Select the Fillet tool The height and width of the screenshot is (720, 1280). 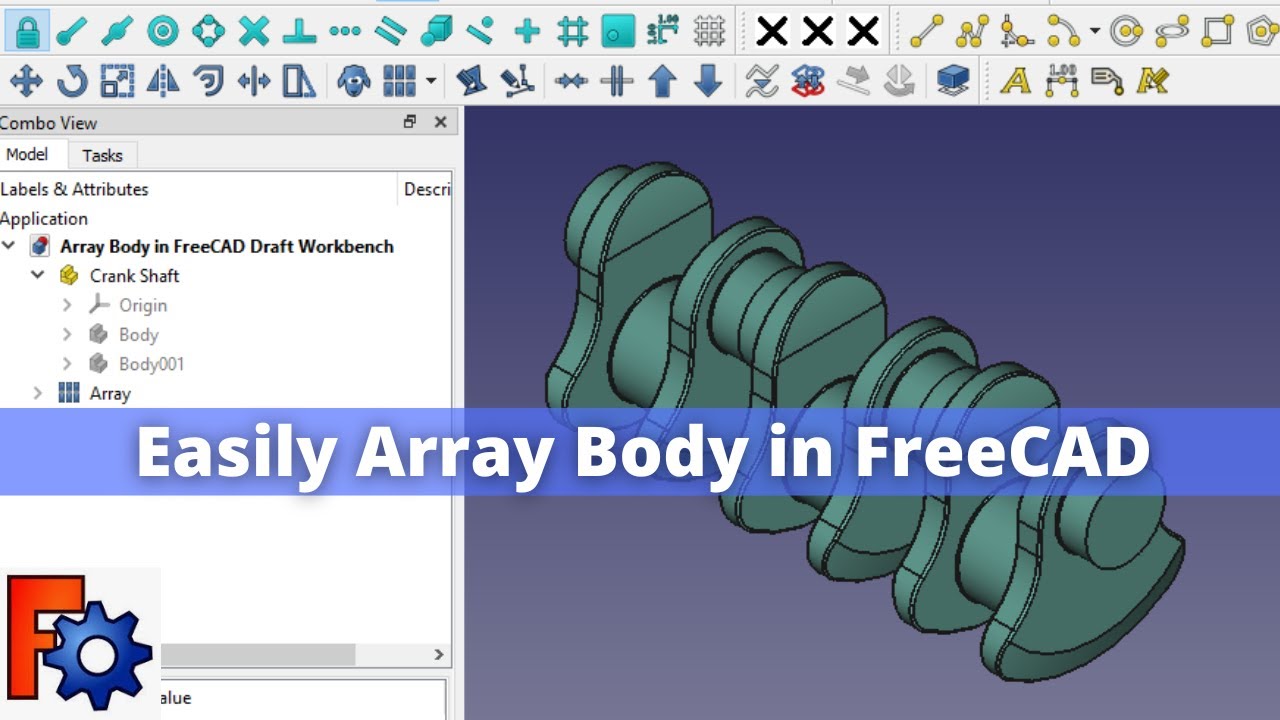click(1018, 31)
